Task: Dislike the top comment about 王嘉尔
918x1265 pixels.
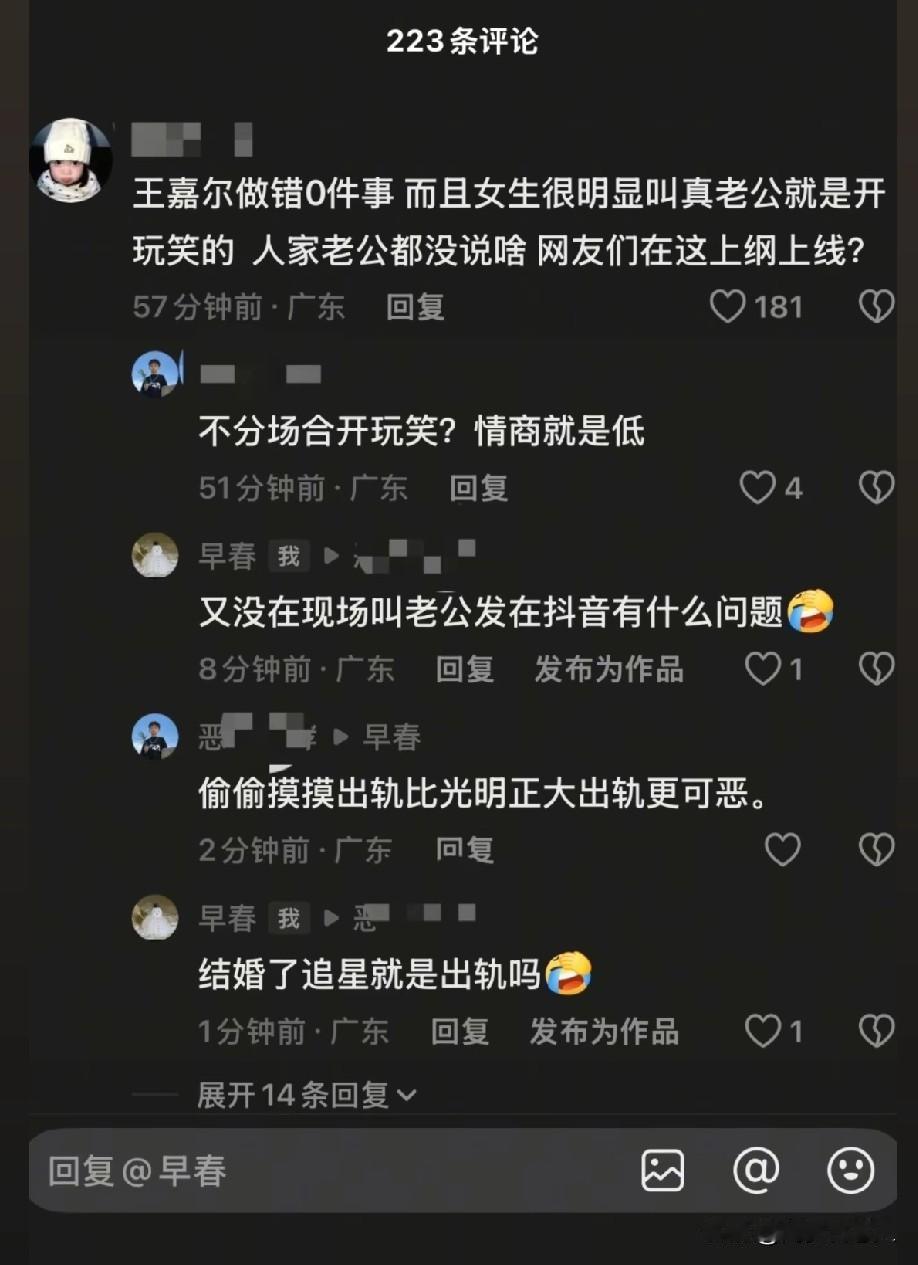Action: (876, 306)
